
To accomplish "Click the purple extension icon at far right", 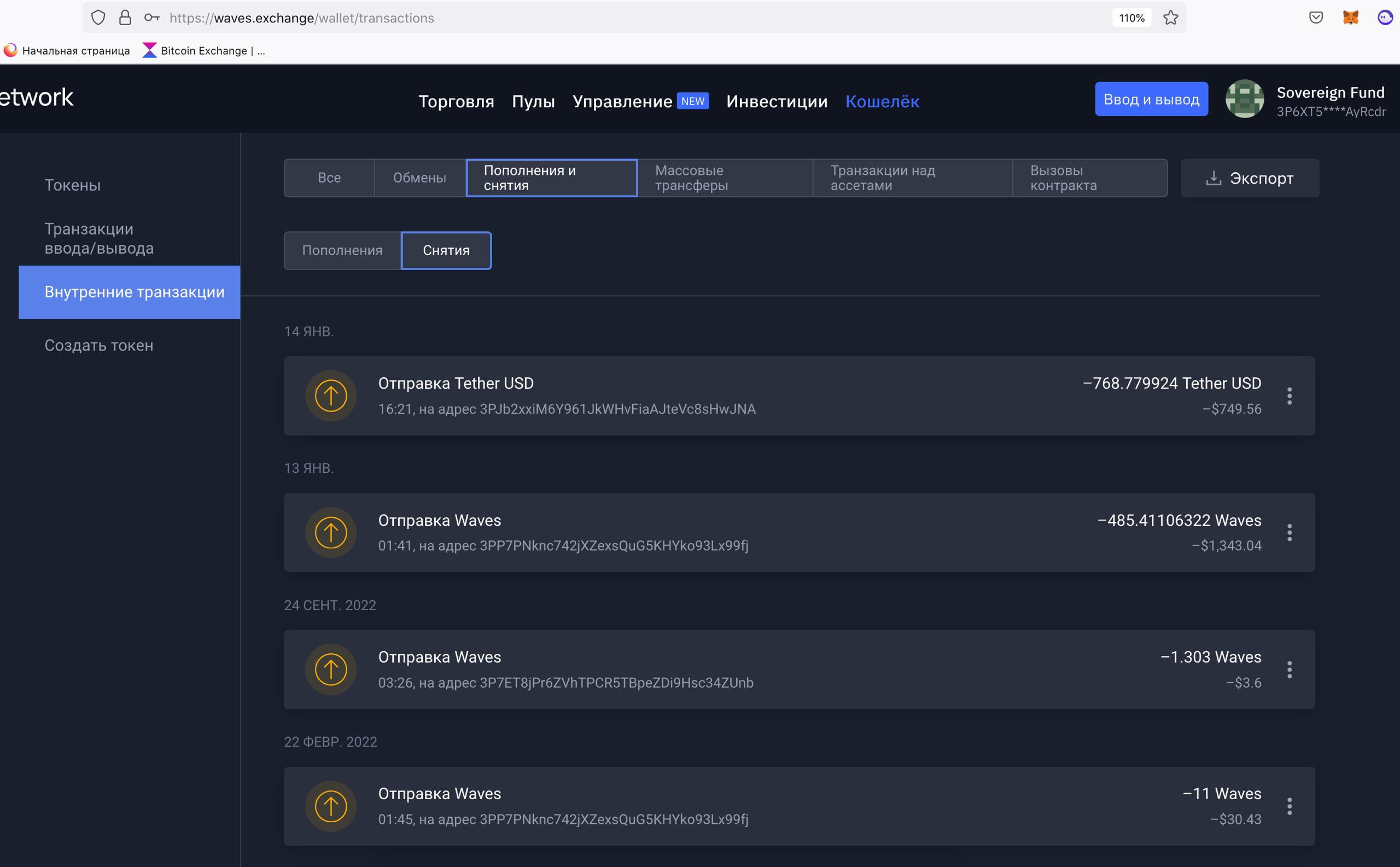I will [1385, 18].
